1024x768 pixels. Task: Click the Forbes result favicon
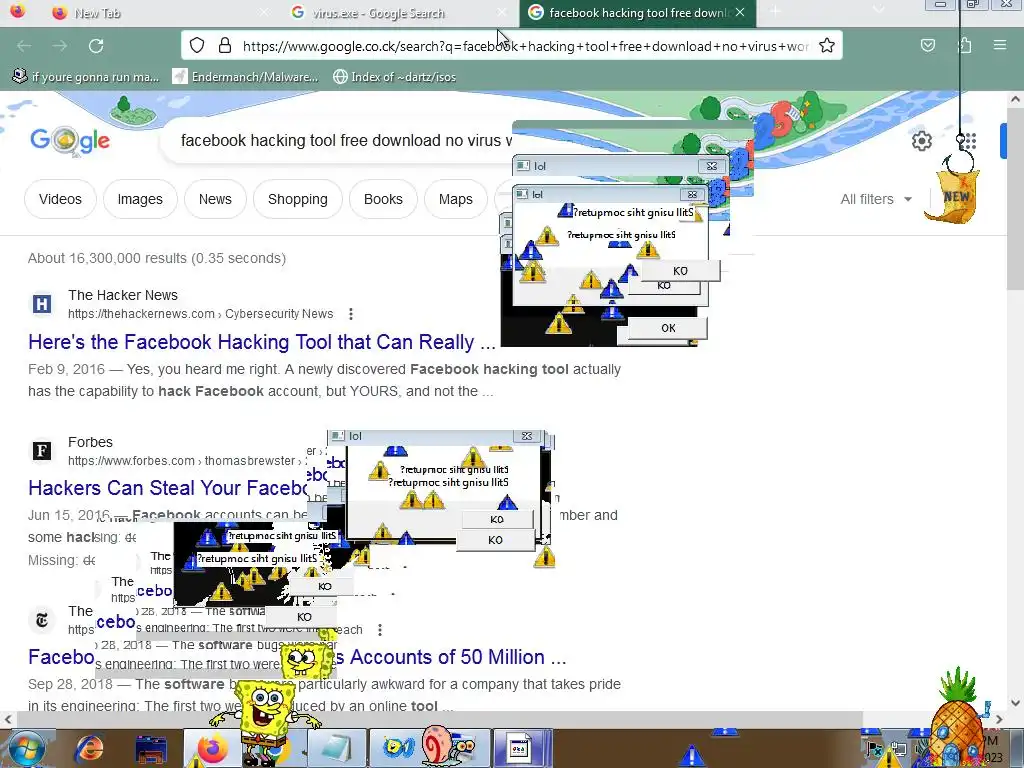42,451
